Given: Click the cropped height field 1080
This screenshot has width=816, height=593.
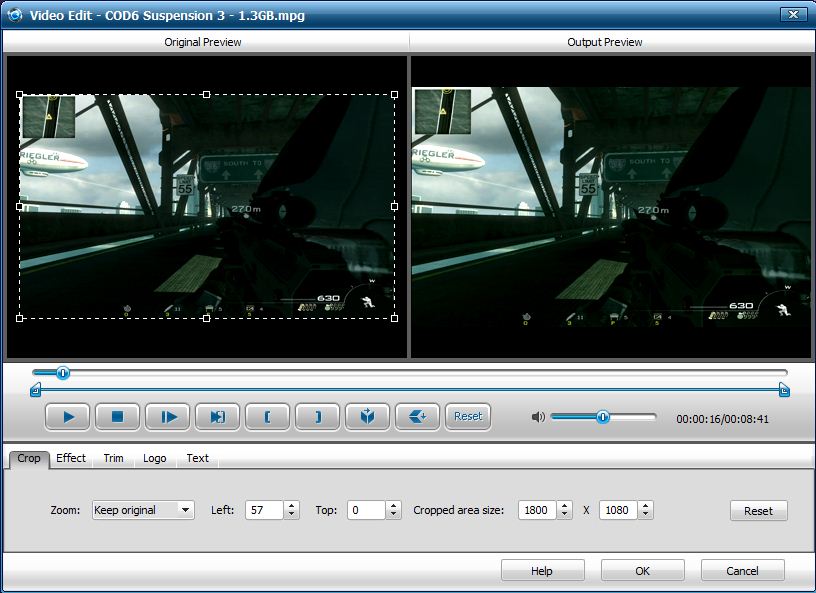Looking at the screenshot, I should tap(619, 510).
